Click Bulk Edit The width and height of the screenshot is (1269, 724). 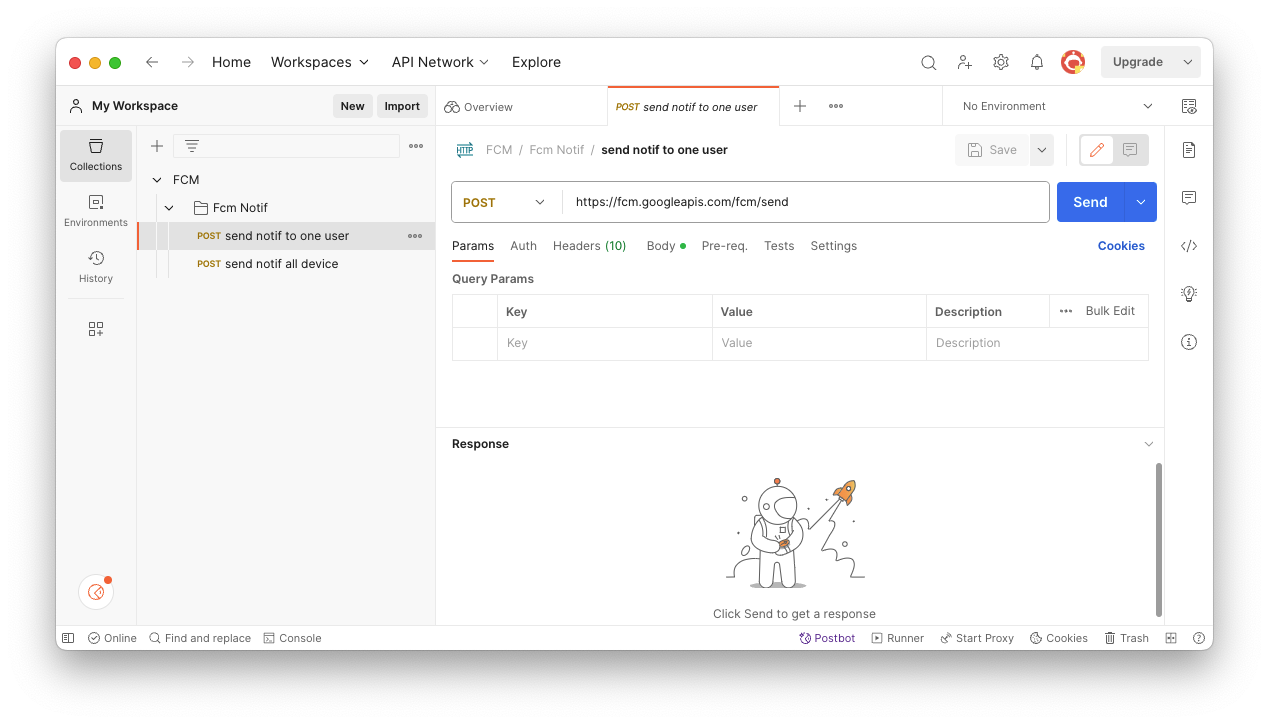pos(1110,311)
